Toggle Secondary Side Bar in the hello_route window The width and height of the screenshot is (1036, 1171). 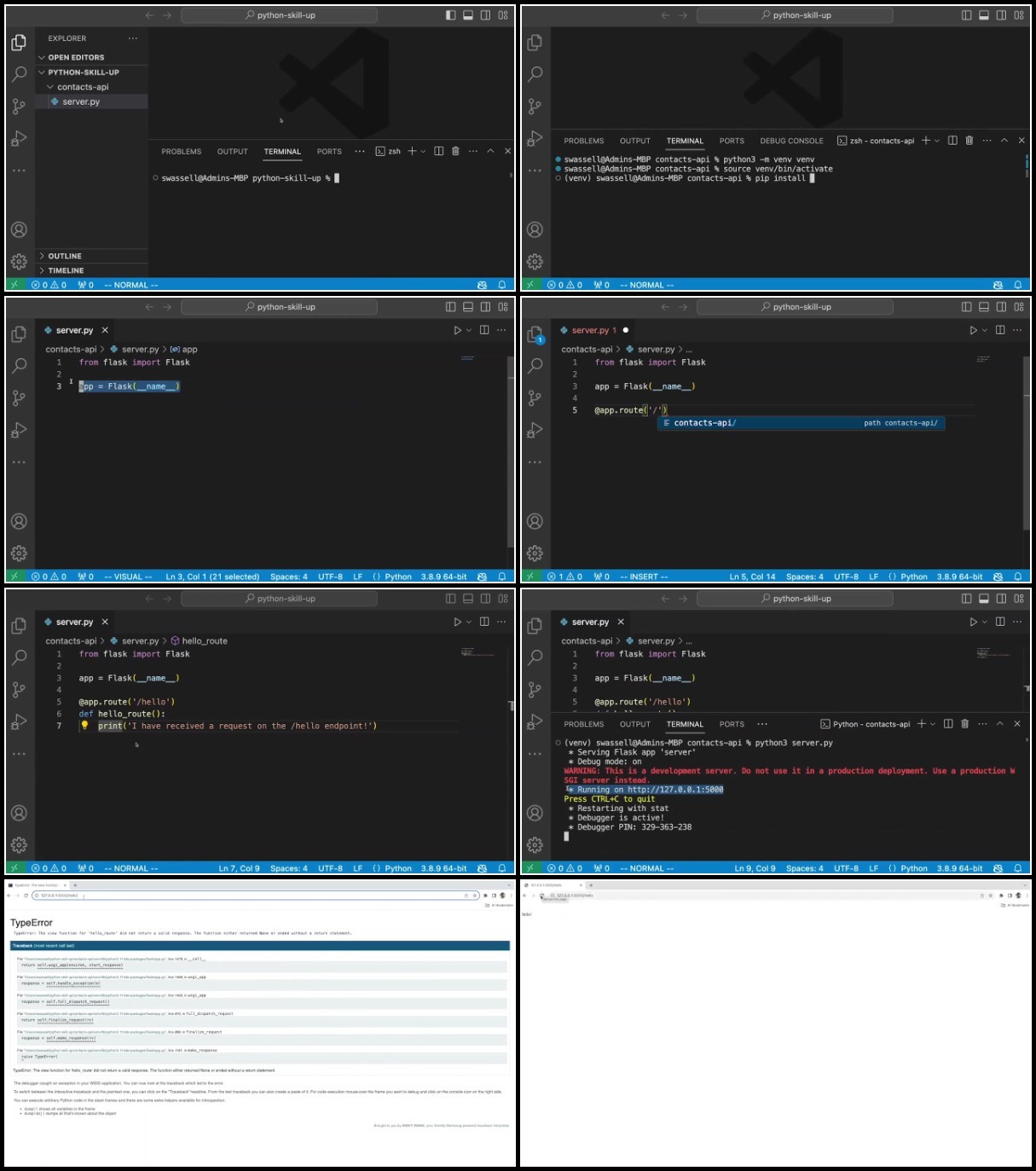pyautogui.click(x=485, y=599)
